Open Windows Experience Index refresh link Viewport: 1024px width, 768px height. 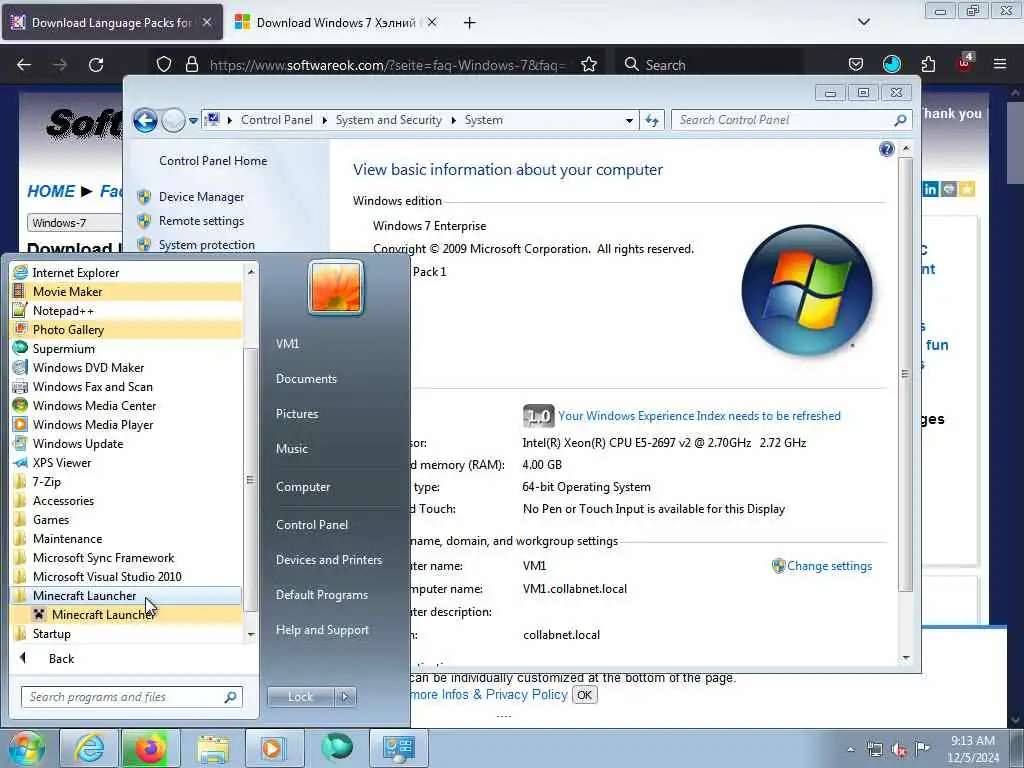[x=699, y=415]
